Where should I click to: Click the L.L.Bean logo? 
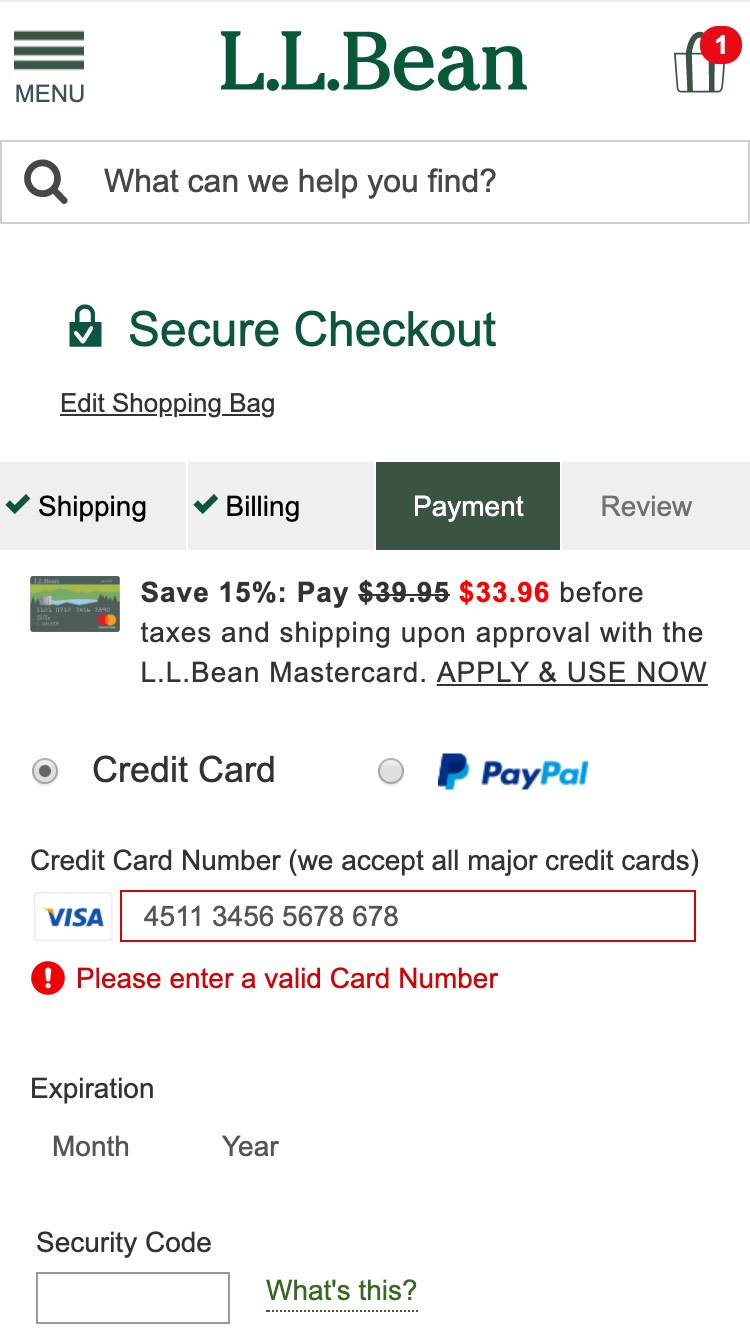373,62
